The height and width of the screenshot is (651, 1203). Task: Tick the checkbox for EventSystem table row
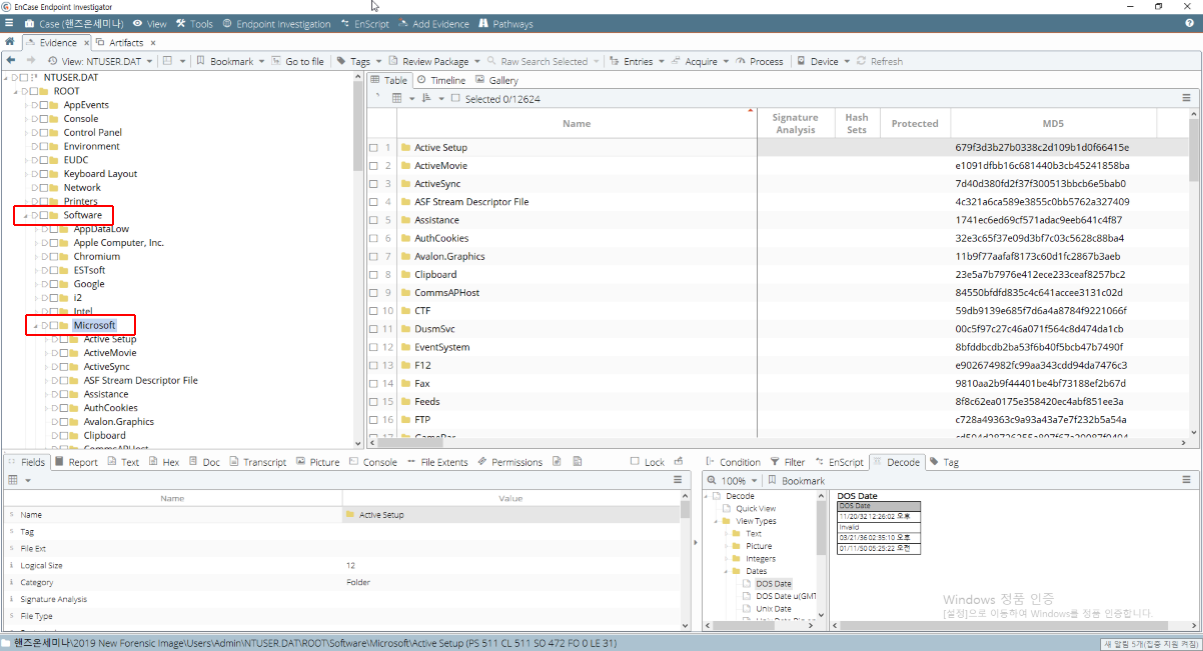374,347
